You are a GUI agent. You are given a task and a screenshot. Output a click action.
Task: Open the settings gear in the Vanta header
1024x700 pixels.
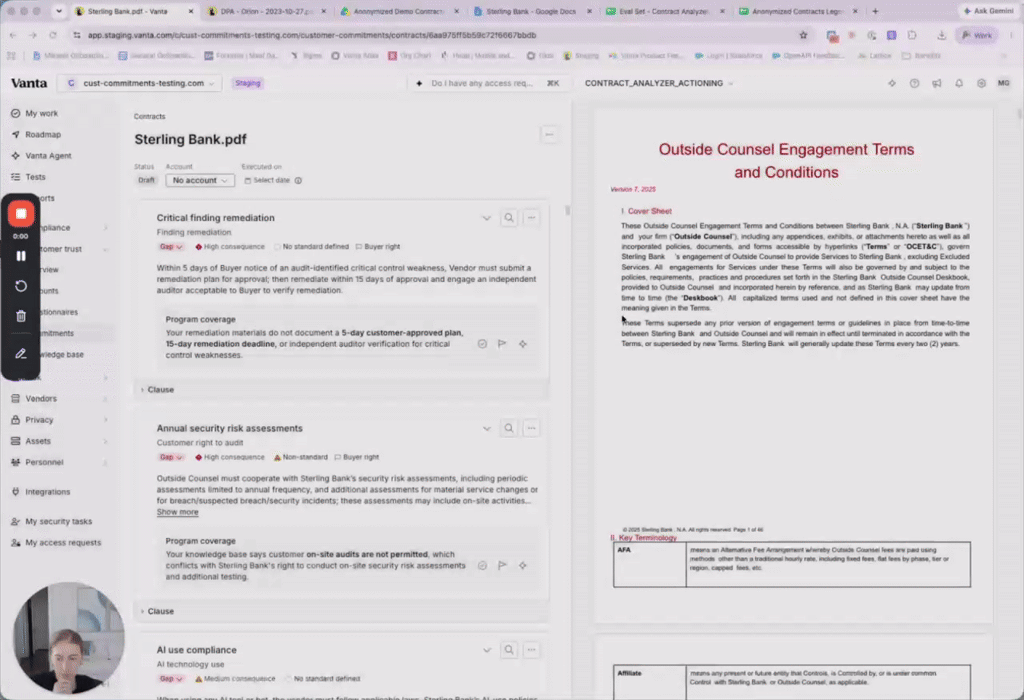point(981,84)
